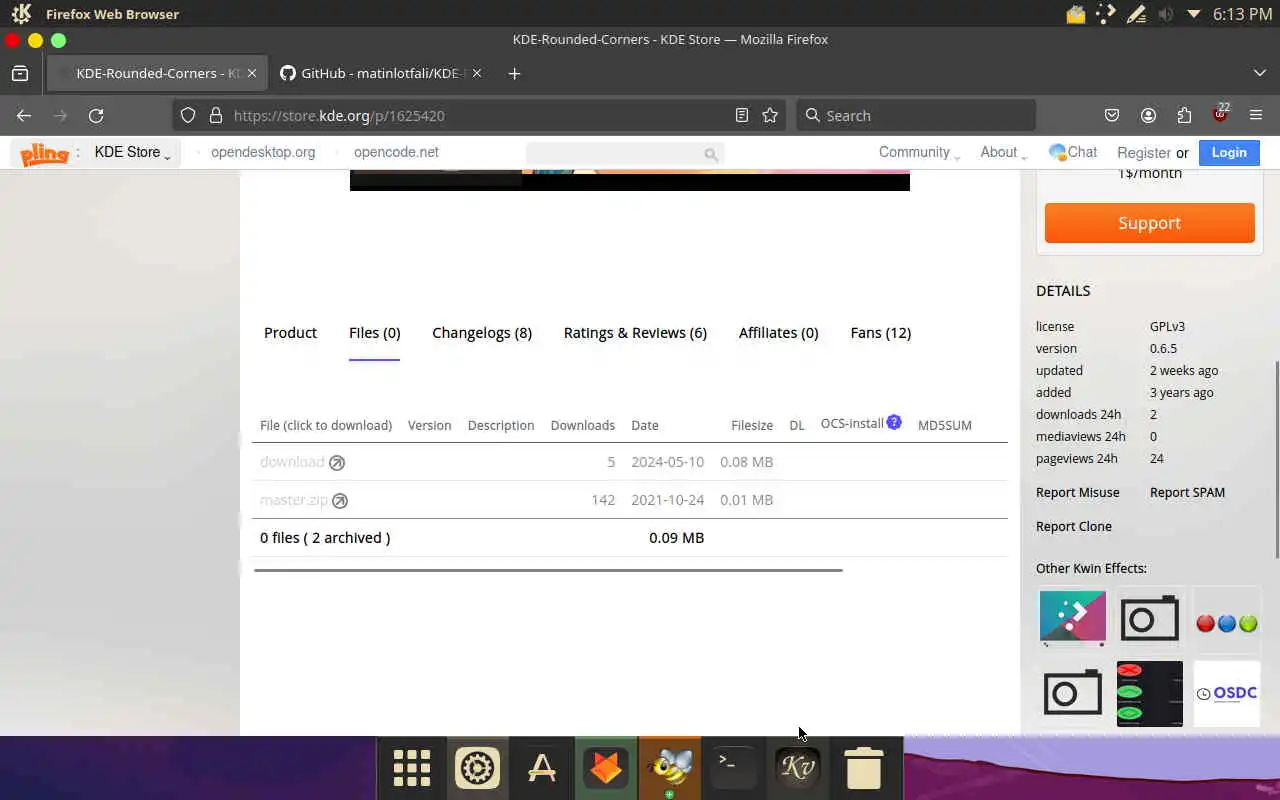Bookmark this page with the star icon
The height and width of the screenshot is (800, 1280).
pyautogui.click(x=770, y=115)
